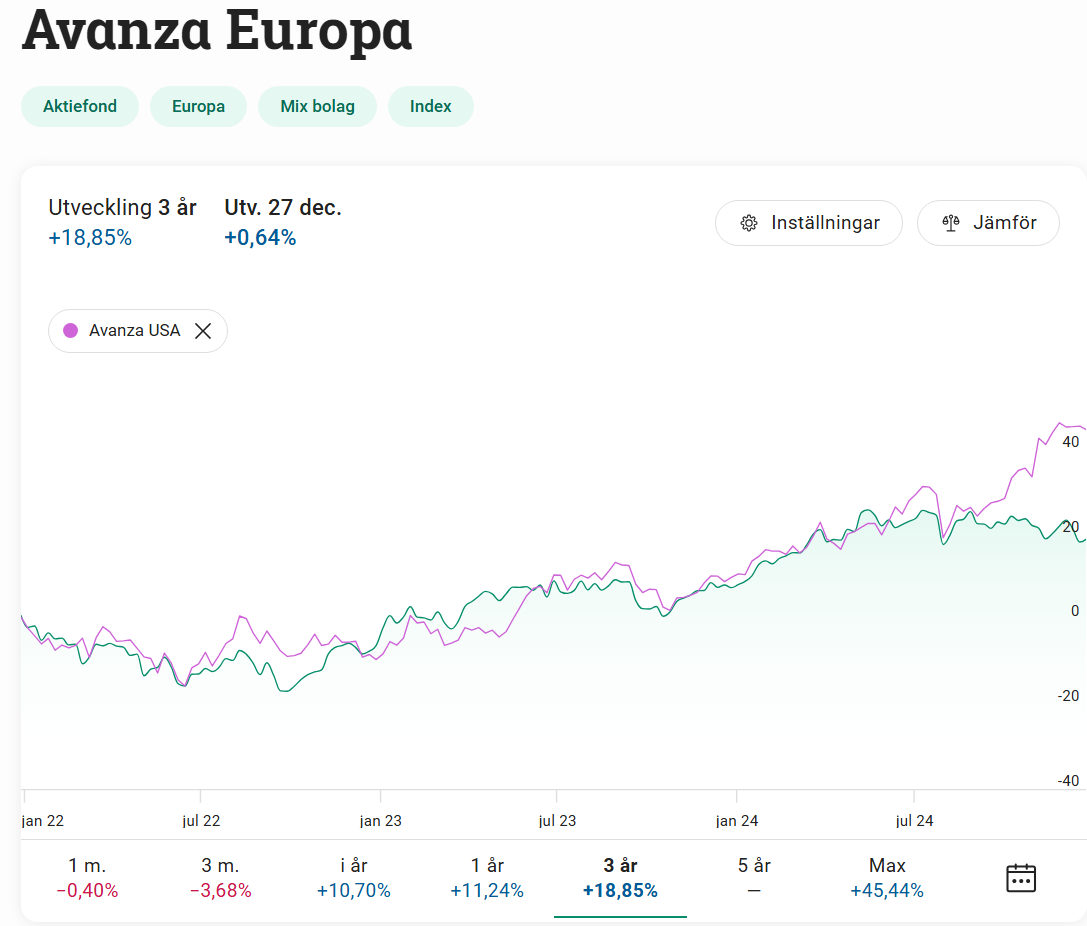The image size is (1087, 926).
Task: Choose the 5 år period tab
Action: click(754, 877)
